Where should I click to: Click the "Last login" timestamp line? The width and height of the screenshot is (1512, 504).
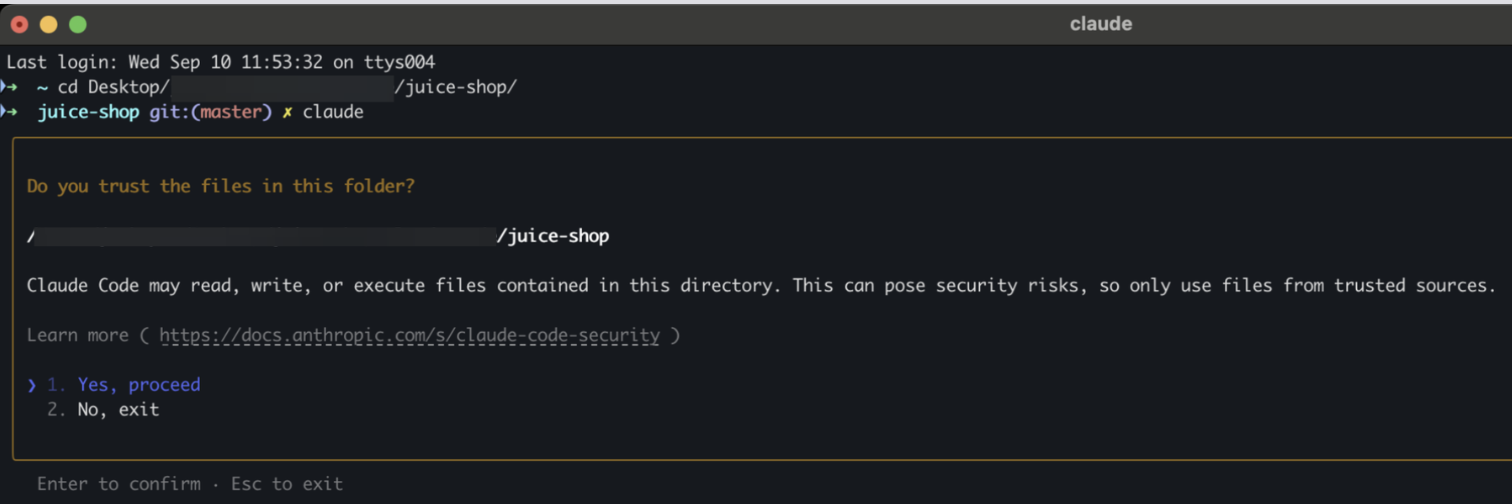pyautogui.click(x=221, y=62)
